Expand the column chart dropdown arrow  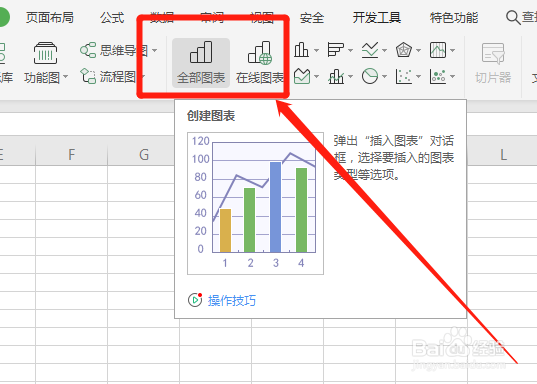(316, 50)
